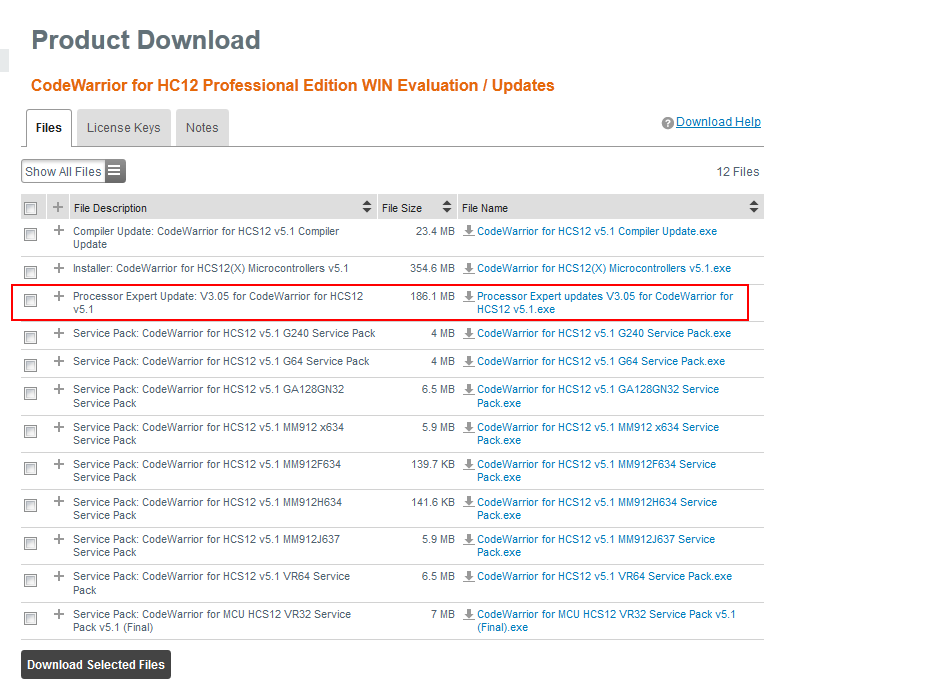Click download icon for VR32 Service Pack v5.1 (Final).exe
Viewport: 934px width, 685px height.
coord(469,614)
